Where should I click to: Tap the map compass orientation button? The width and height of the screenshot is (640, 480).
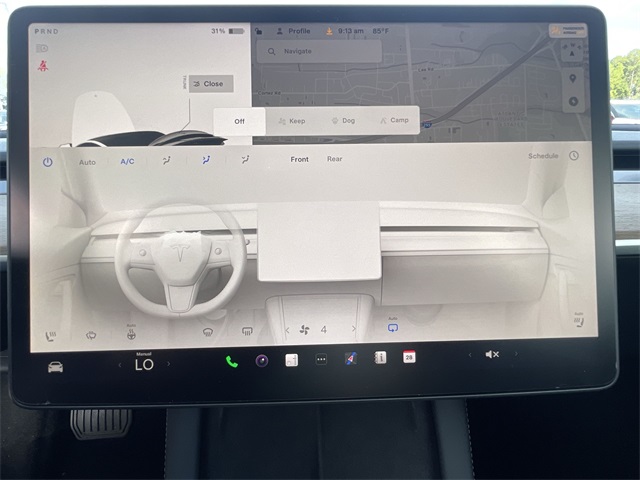tap(572, 51)
